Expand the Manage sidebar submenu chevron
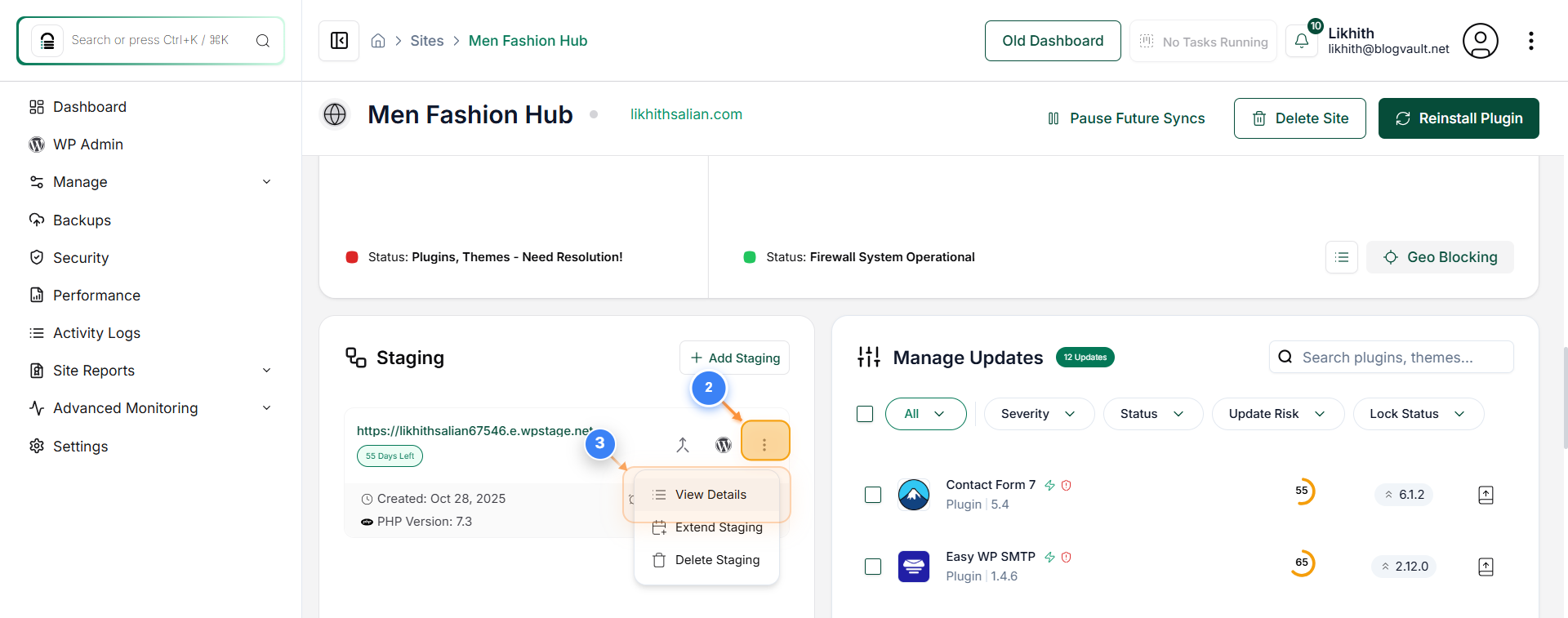The image size is (1568, 618). [x=266, y=182]
